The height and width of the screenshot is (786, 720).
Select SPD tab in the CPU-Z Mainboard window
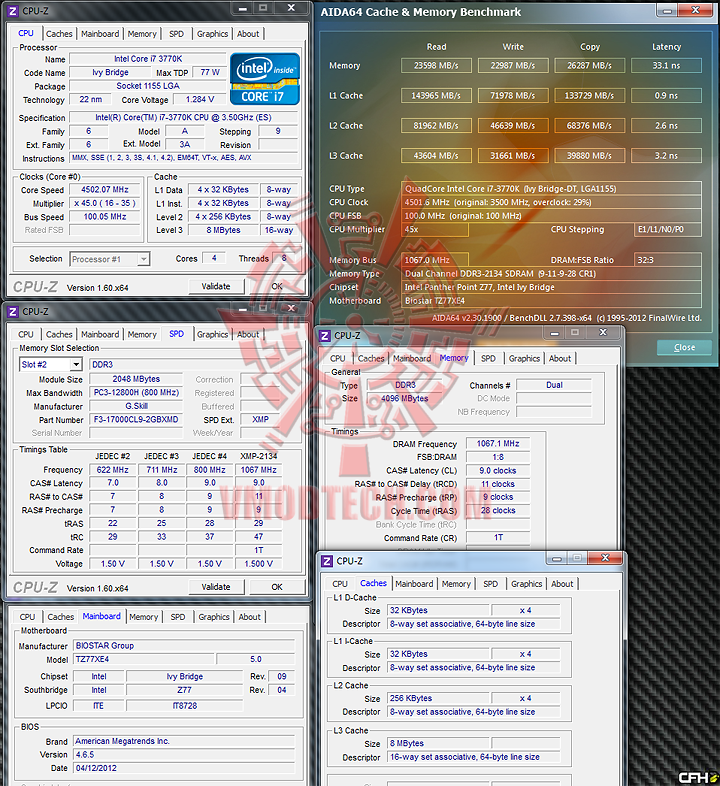point(178,617)
